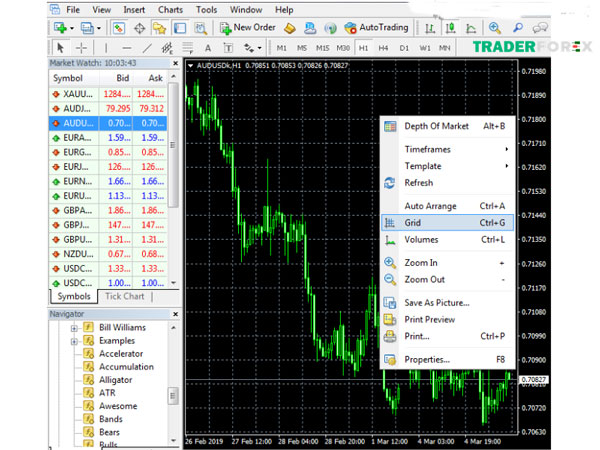Viewport: 600px width, 450px height.
Task: Click the Market Watch vertical scrollbar thumb
Action: [x=173, y=145]
